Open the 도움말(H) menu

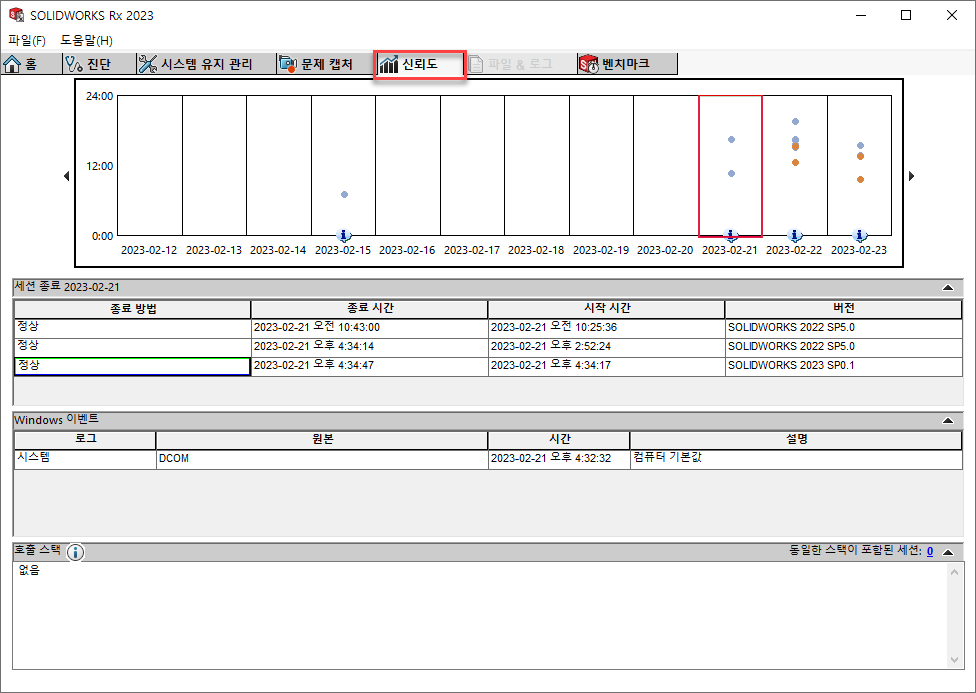point(87,40)
